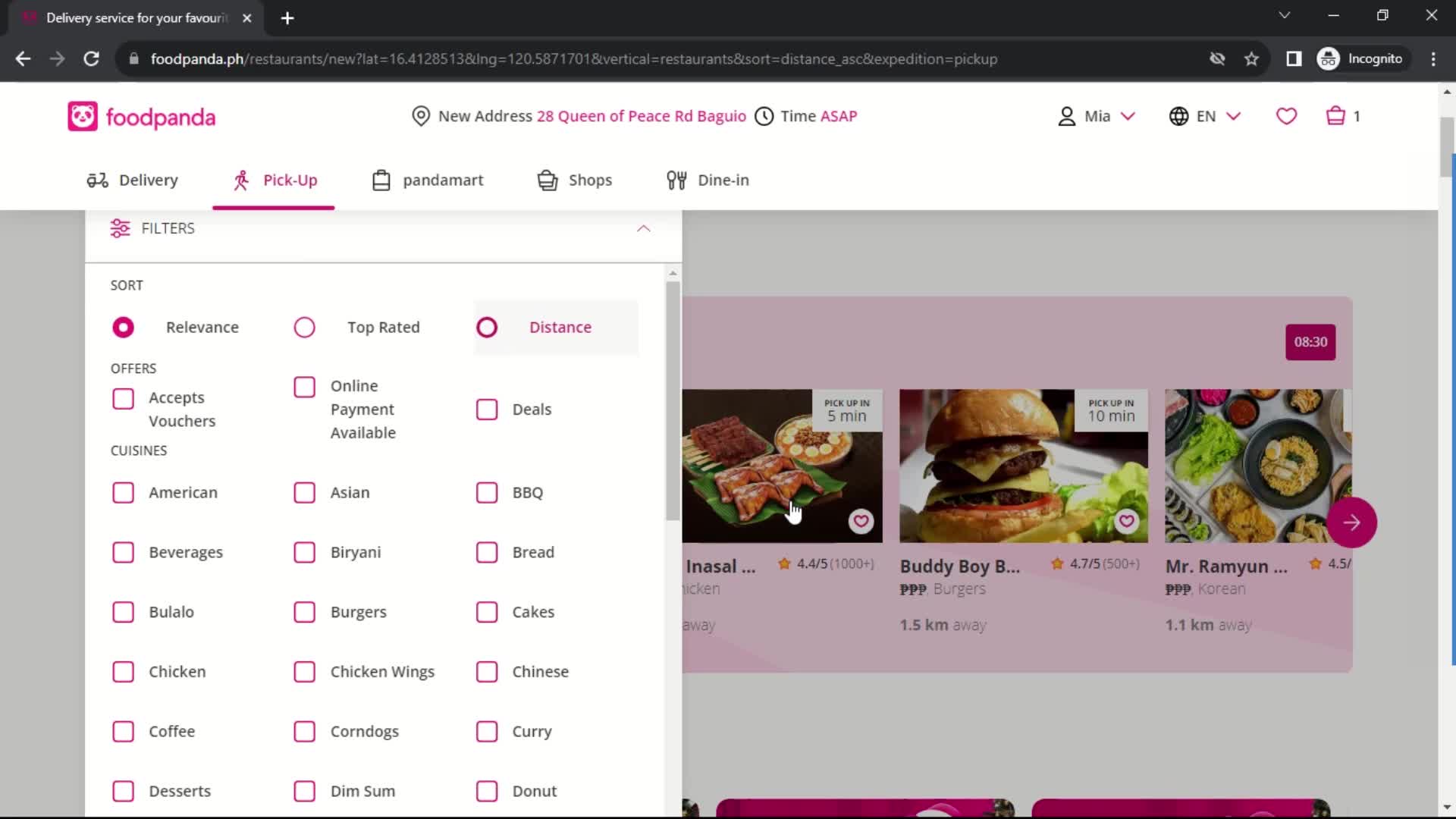1456x819 pixels.
Task: Collapse the FILTERS panel chevron
Action: (643, 228)
